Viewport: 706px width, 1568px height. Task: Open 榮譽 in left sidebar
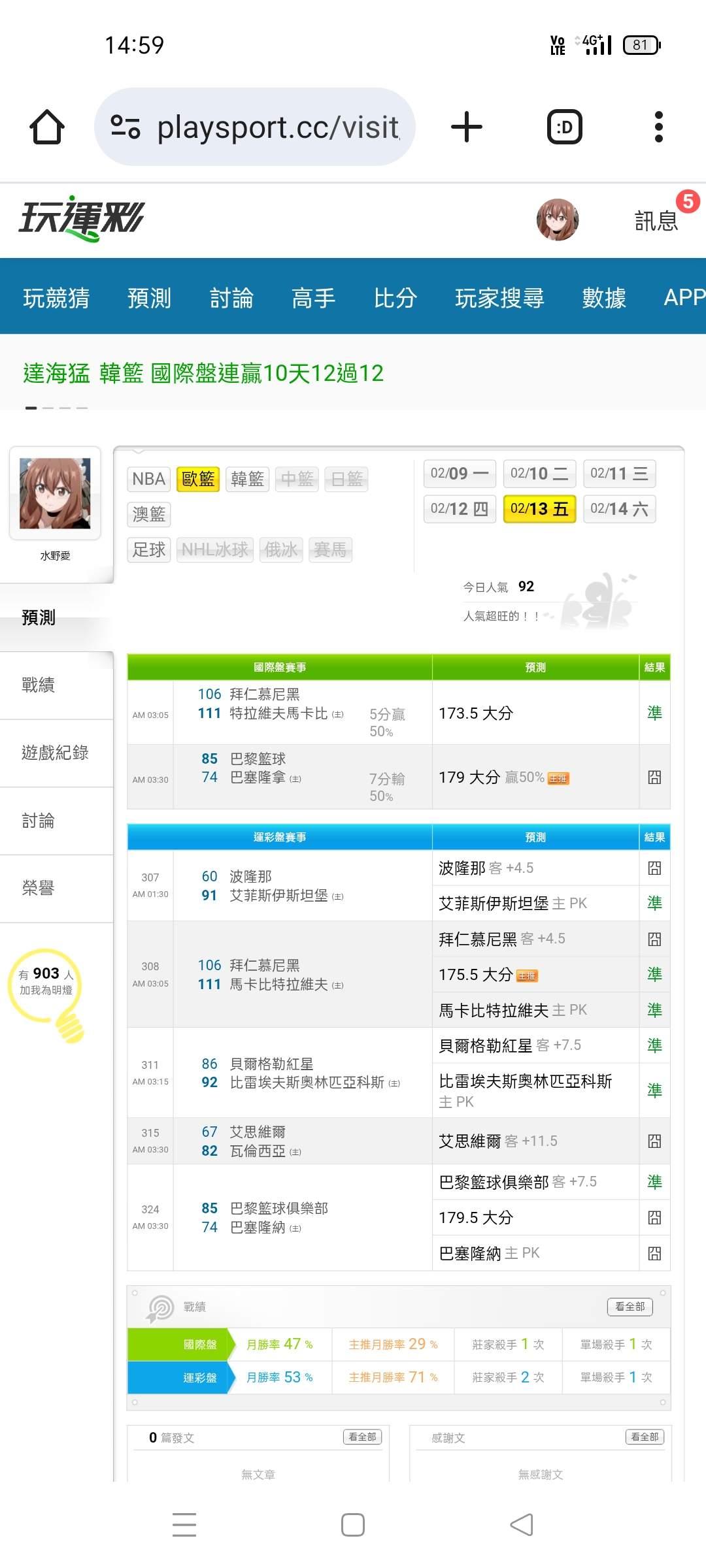coord(56,888)
